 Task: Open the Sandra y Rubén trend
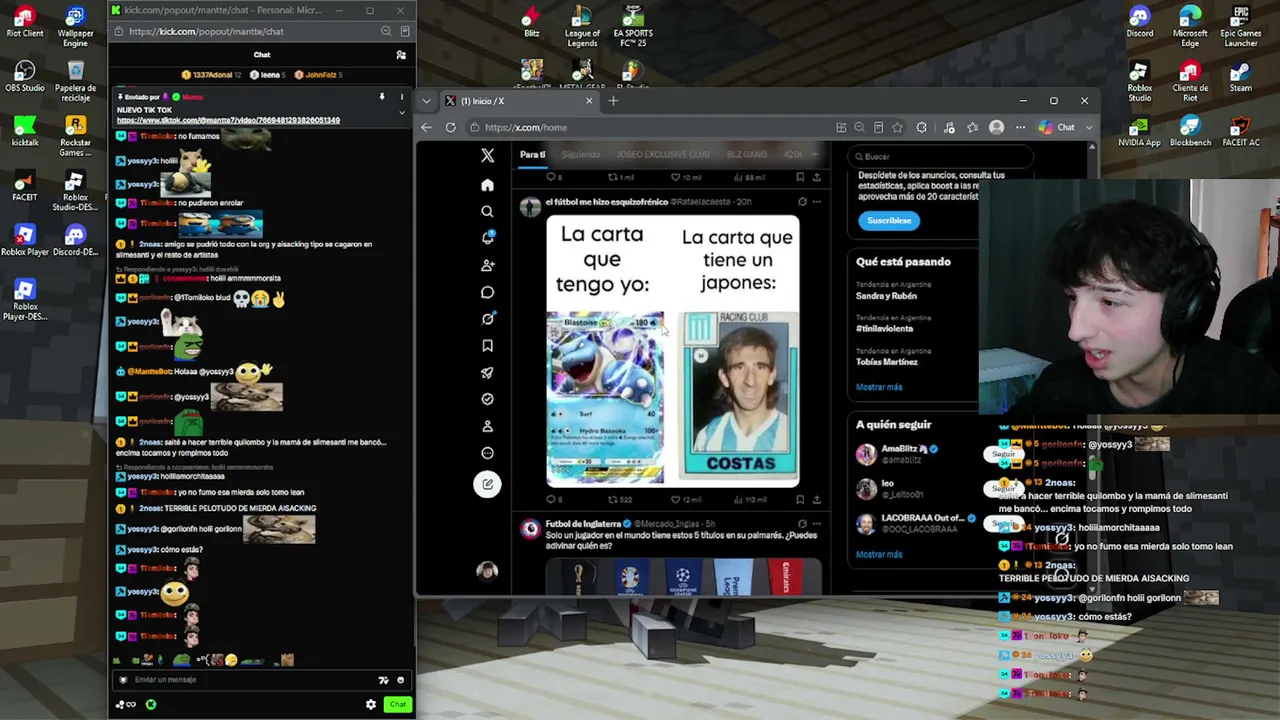[x=886, y=296]
